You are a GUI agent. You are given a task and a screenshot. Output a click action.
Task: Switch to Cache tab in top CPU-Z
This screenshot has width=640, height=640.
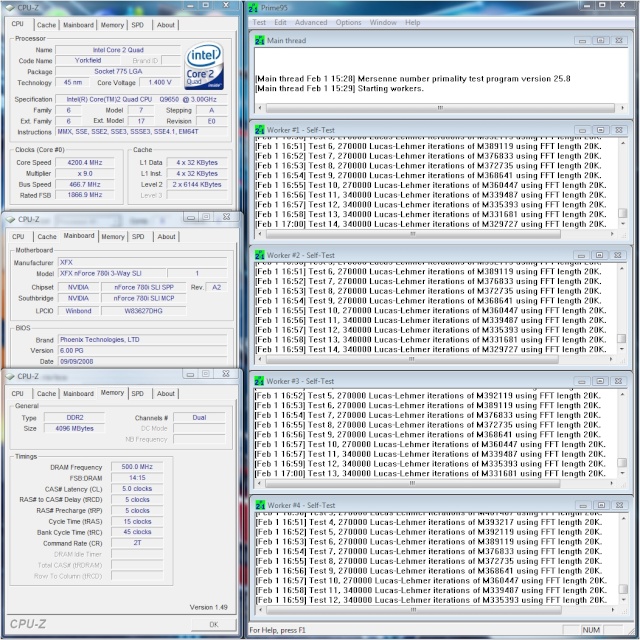pos(47,25)
